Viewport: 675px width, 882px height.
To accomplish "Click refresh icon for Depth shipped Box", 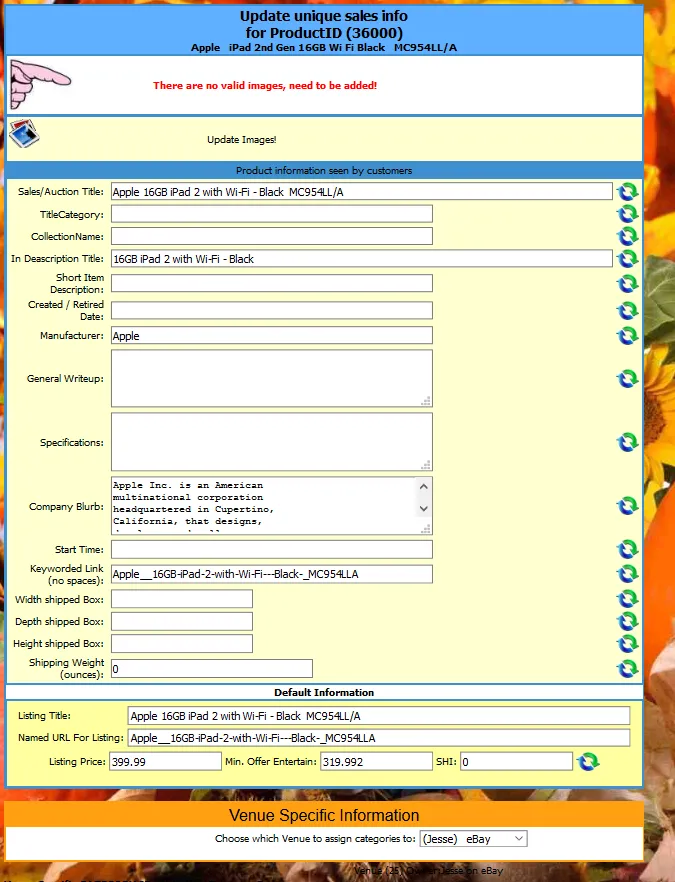I will pos(627,621).
